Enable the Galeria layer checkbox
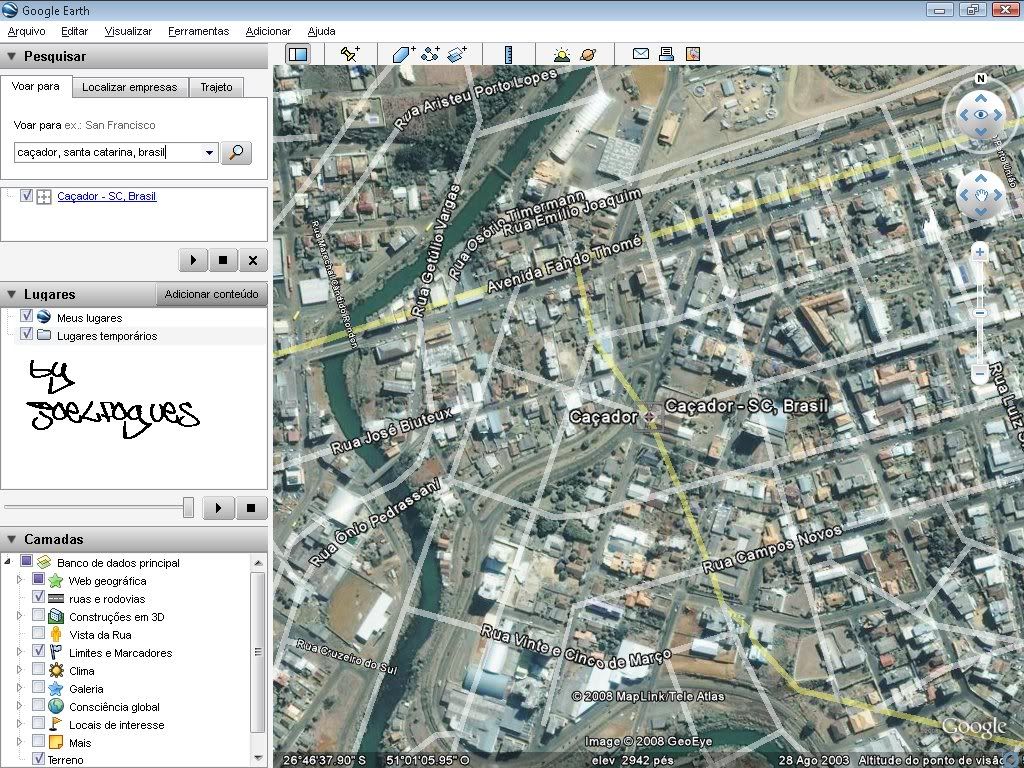This screenshot has width=1024, height=768. click(39, 687)
